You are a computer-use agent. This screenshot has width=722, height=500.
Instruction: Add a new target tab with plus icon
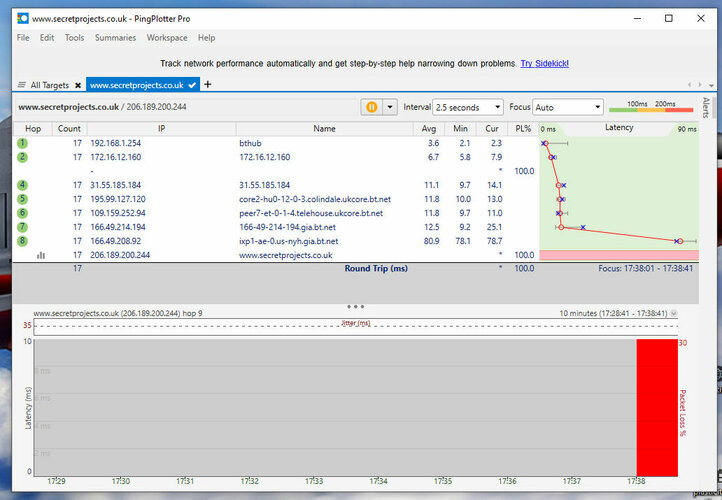(208, 84)
